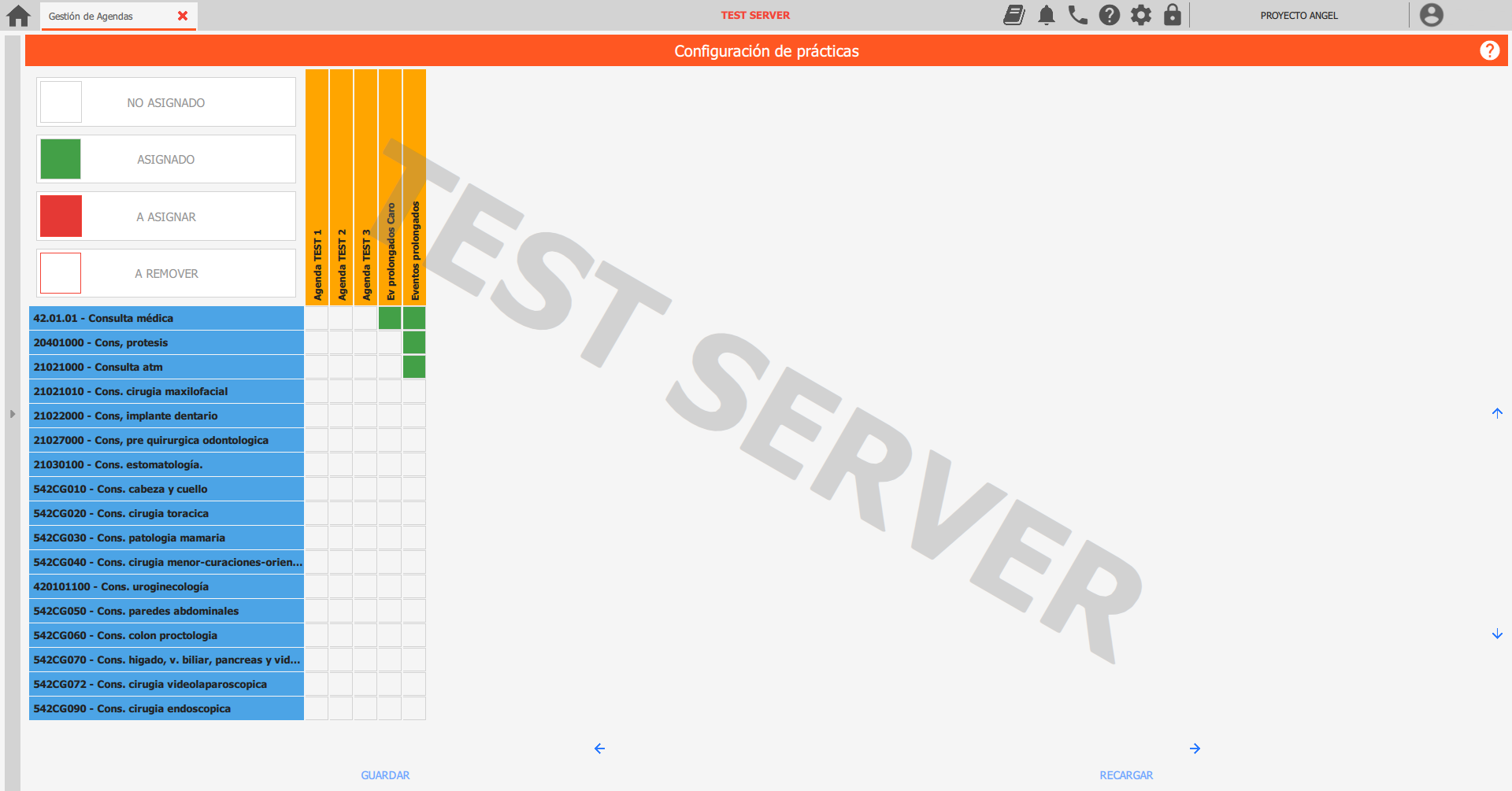Toggle Consulta atm for Agenda TEST 1

[x=317, y=367]
